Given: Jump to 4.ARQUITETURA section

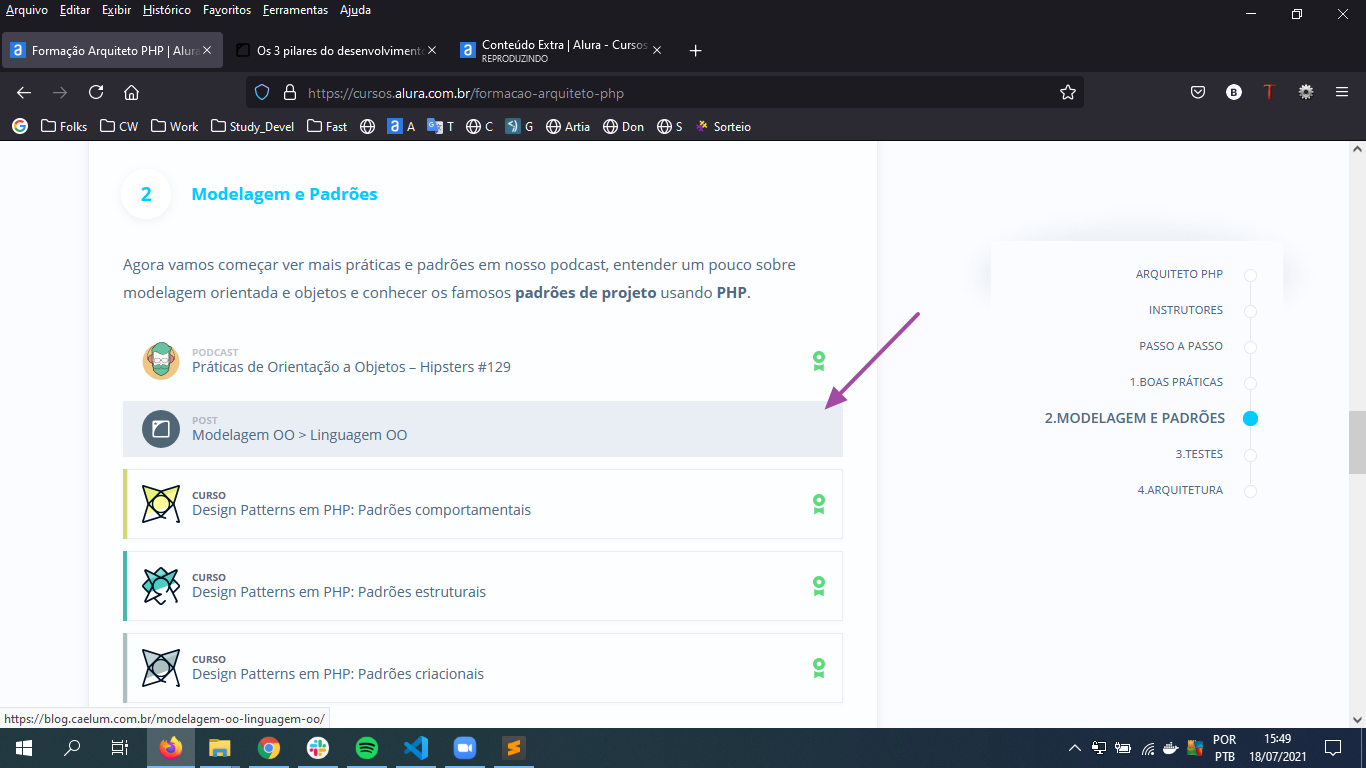Looking at the screenshot, I should pyautogui.click(x=1180, y=490).
